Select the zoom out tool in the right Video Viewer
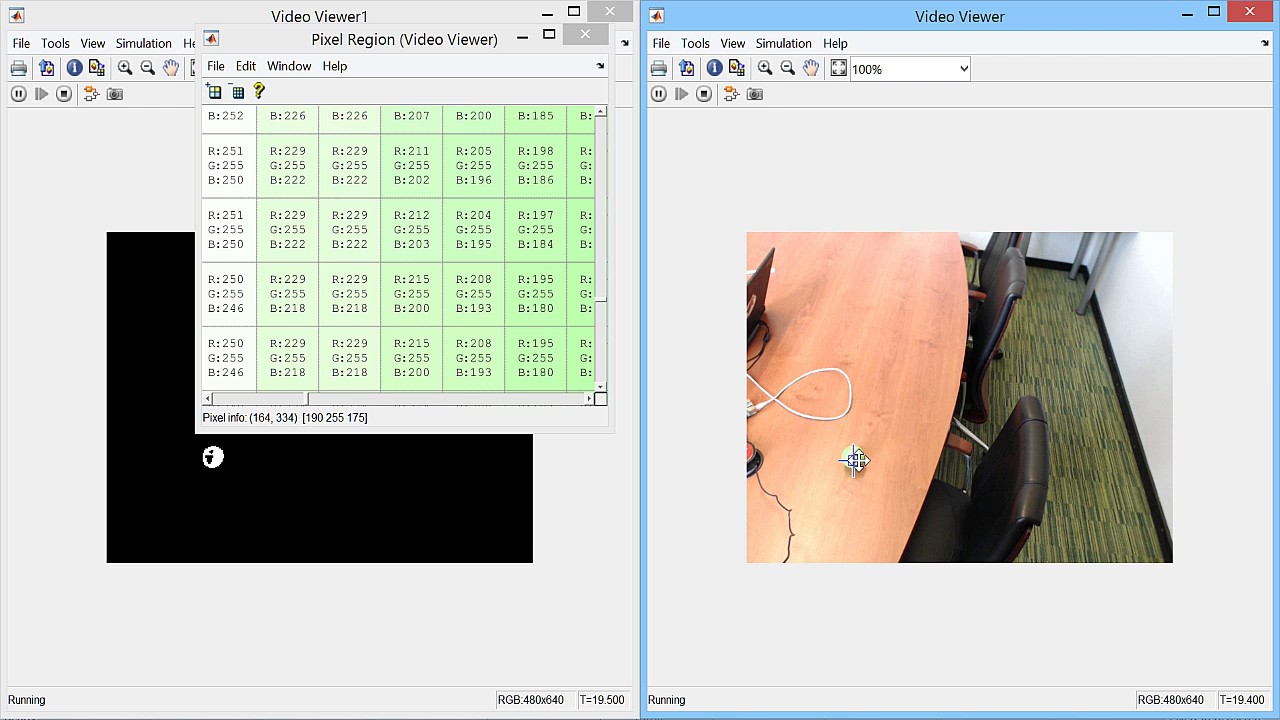 788,68
